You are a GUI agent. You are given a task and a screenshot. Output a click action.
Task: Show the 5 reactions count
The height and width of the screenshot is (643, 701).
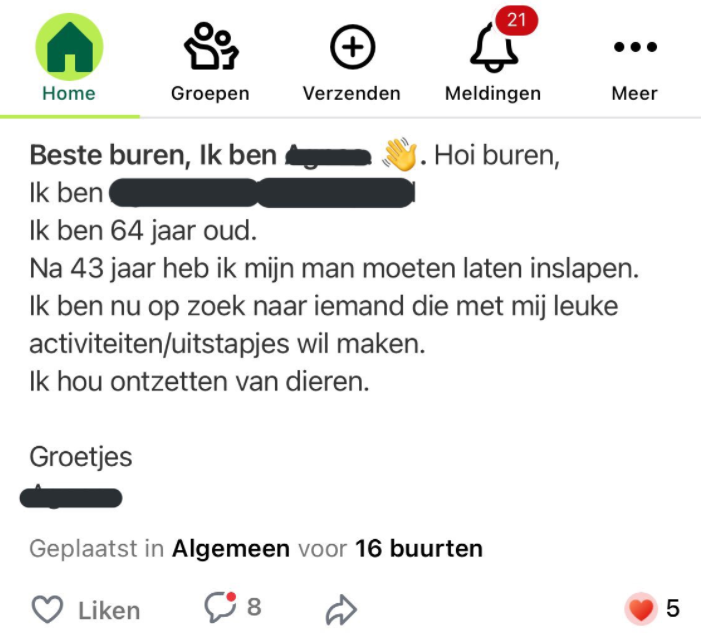(673, 608)
